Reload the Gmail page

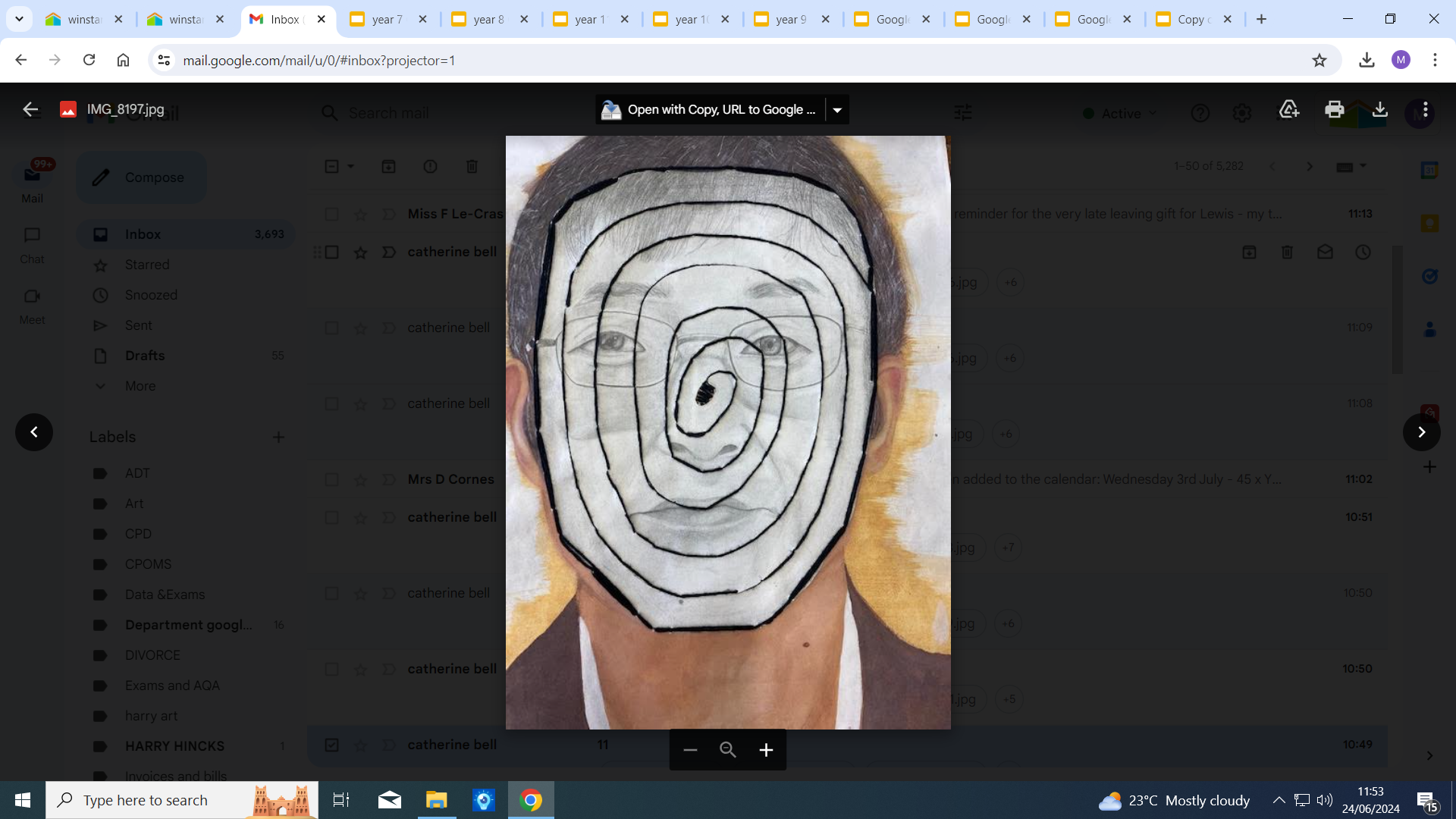coord(89,60)
